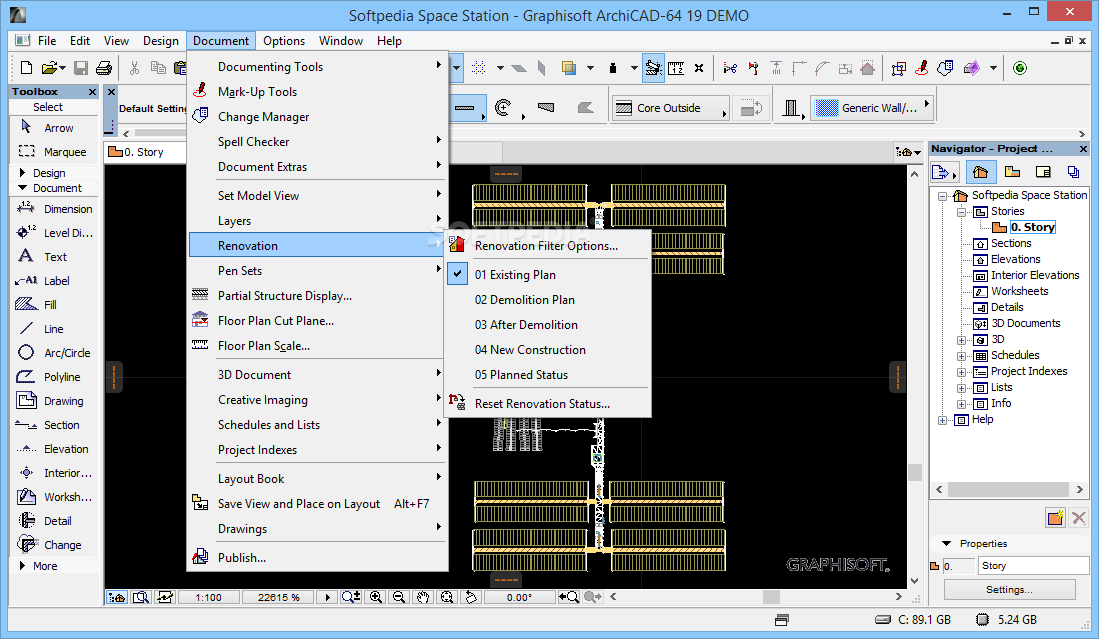Click Floor Plan Cut Plane menu entry
The image size is (1099, 639).
click(318, 321)
